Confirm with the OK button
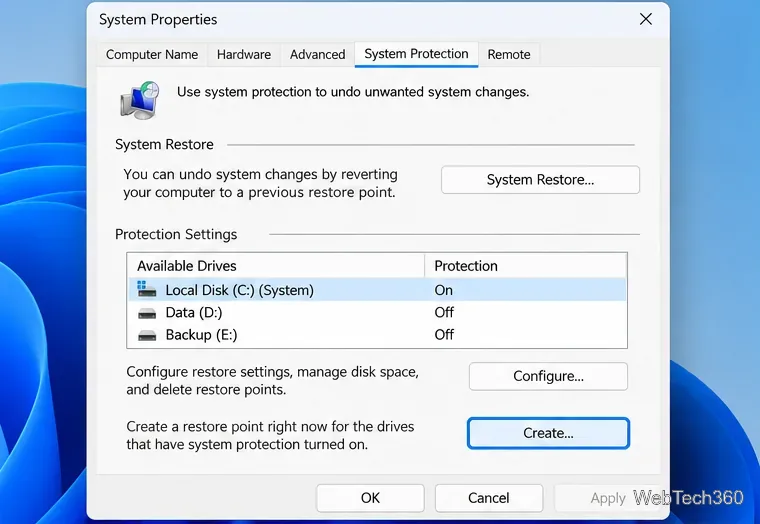Image resolution: width=760 pixels, height=524 pixels. click(370, 498)
